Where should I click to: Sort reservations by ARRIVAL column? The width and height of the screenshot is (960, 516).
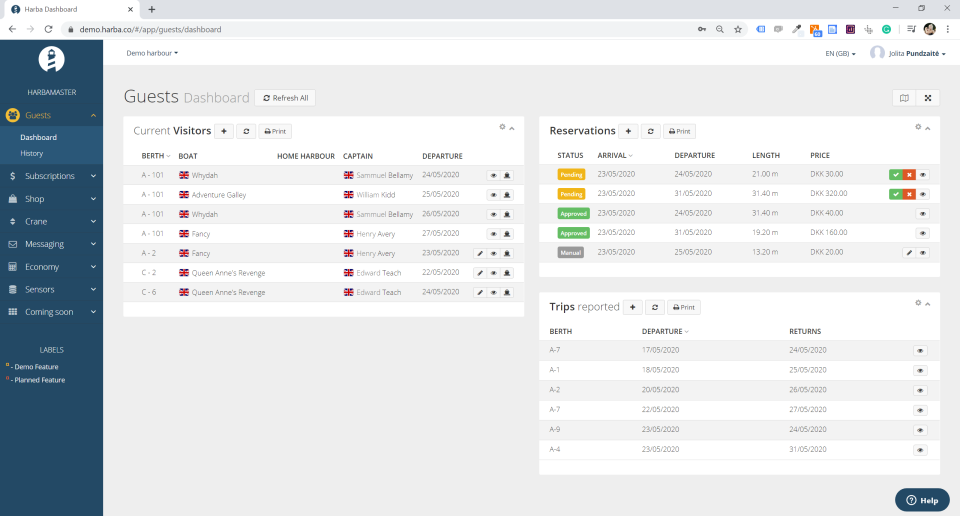[615, 155]
